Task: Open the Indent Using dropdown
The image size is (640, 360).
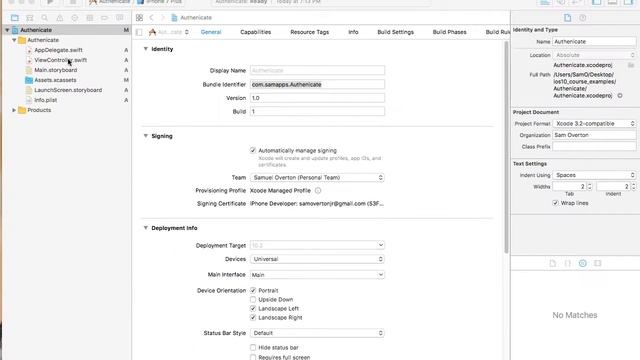Action: tap(594, 175)
